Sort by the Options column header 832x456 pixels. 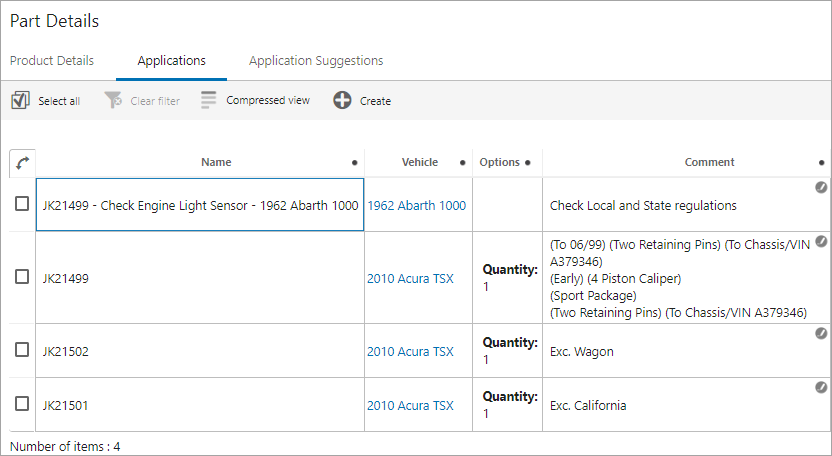(x=499, y=162)
